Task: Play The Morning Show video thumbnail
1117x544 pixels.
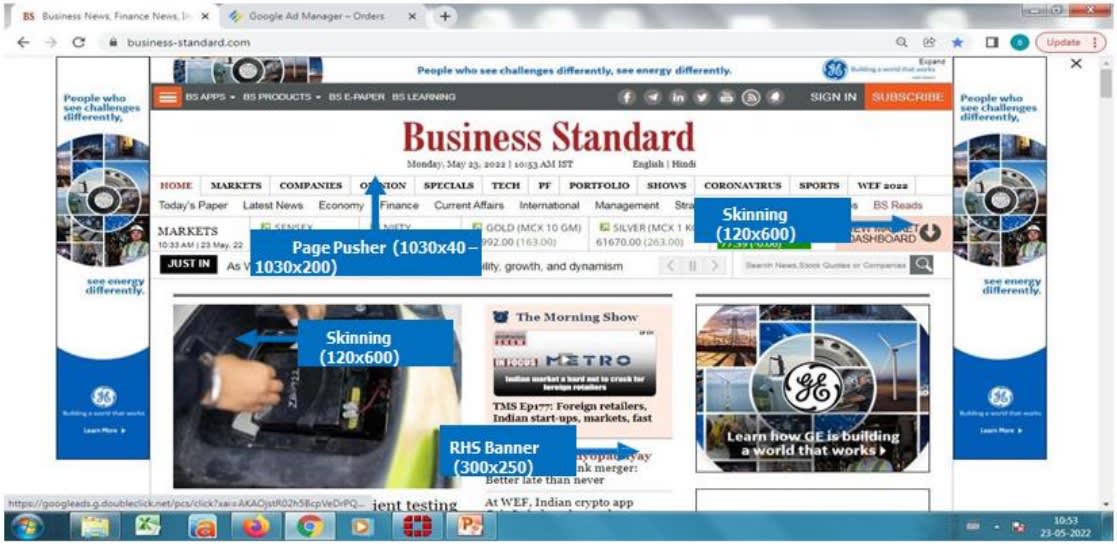Action: (574, 362)
